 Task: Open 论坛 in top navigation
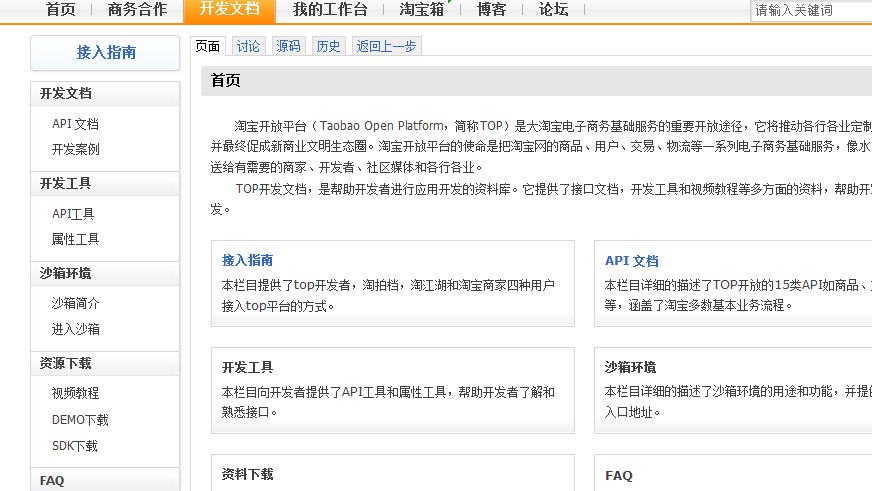[553, 9]
